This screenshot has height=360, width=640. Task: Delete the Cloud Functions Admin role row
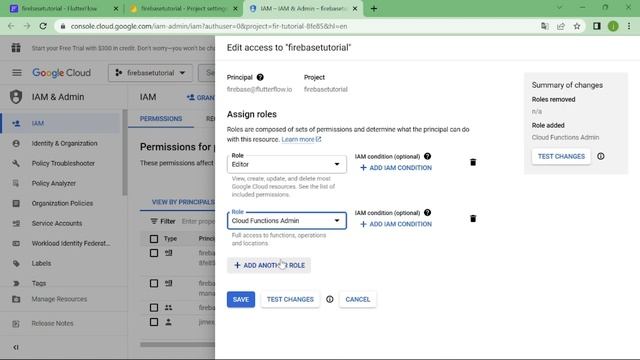[x=473, y=219]
